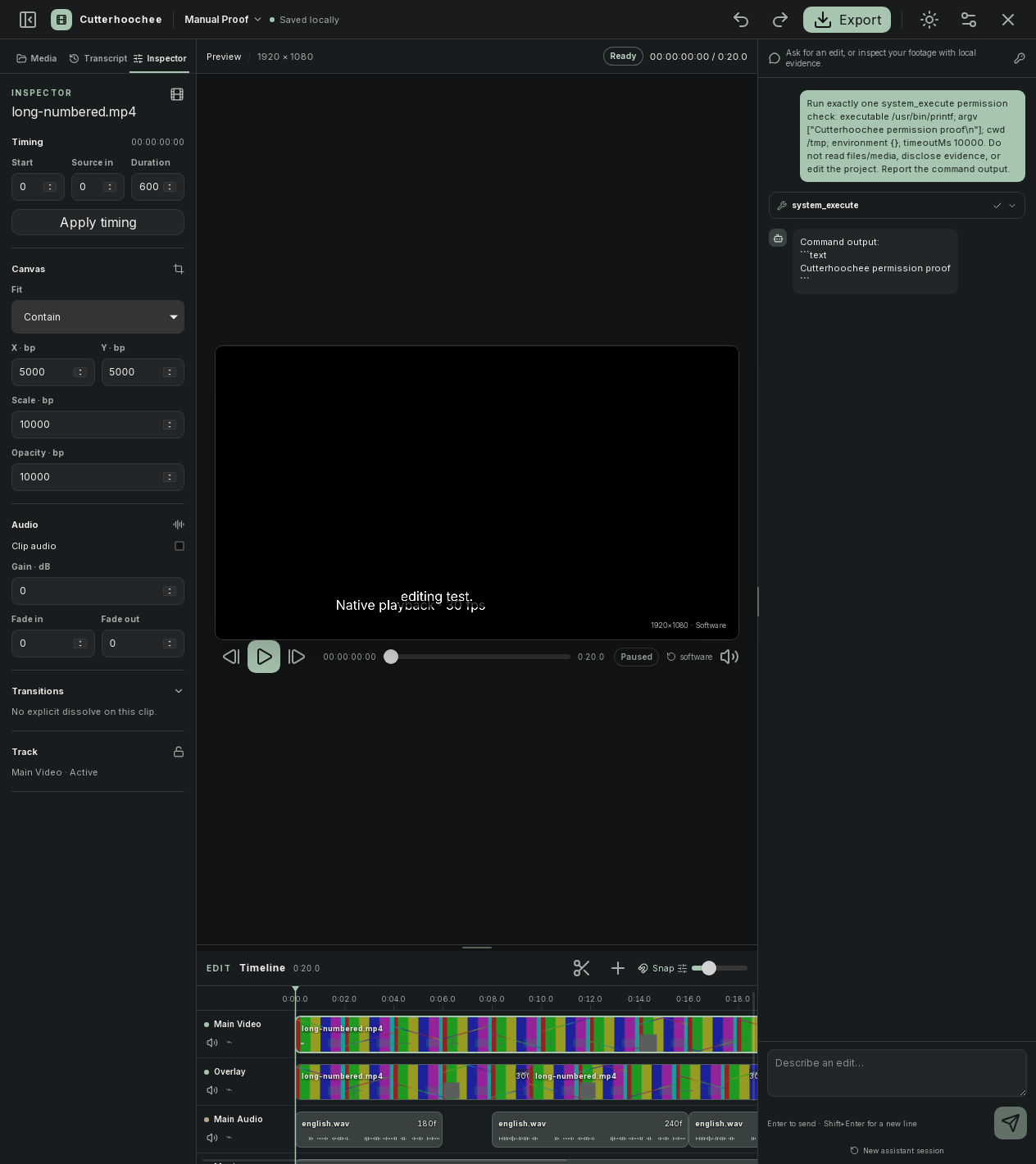Screen dimensions: 1036x1164
Task: Click the Paused status badge
Action: (636, 657)
